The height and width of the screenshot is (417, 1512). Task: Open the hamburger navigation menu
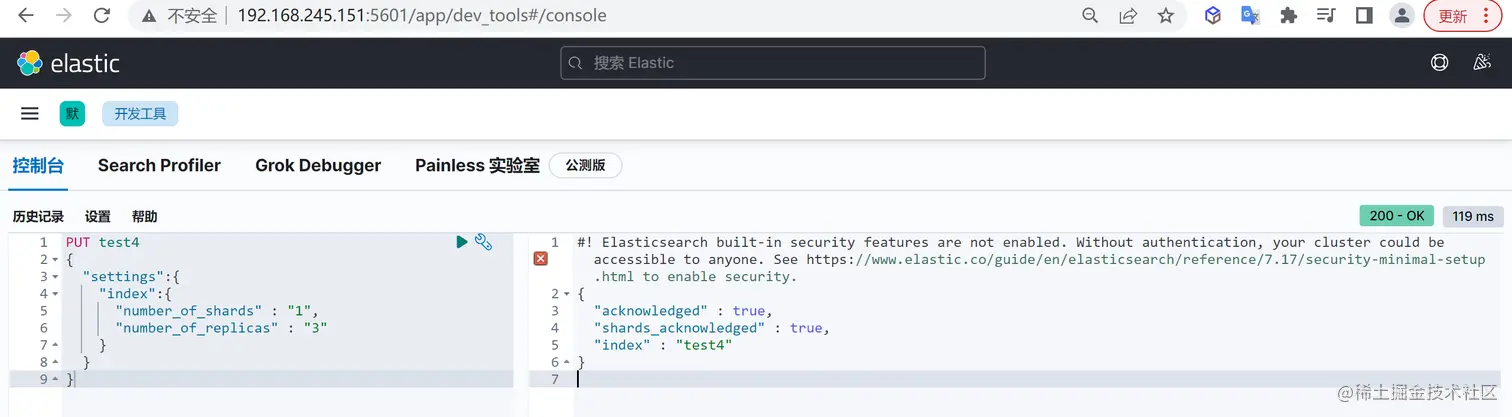pos(30,114)
